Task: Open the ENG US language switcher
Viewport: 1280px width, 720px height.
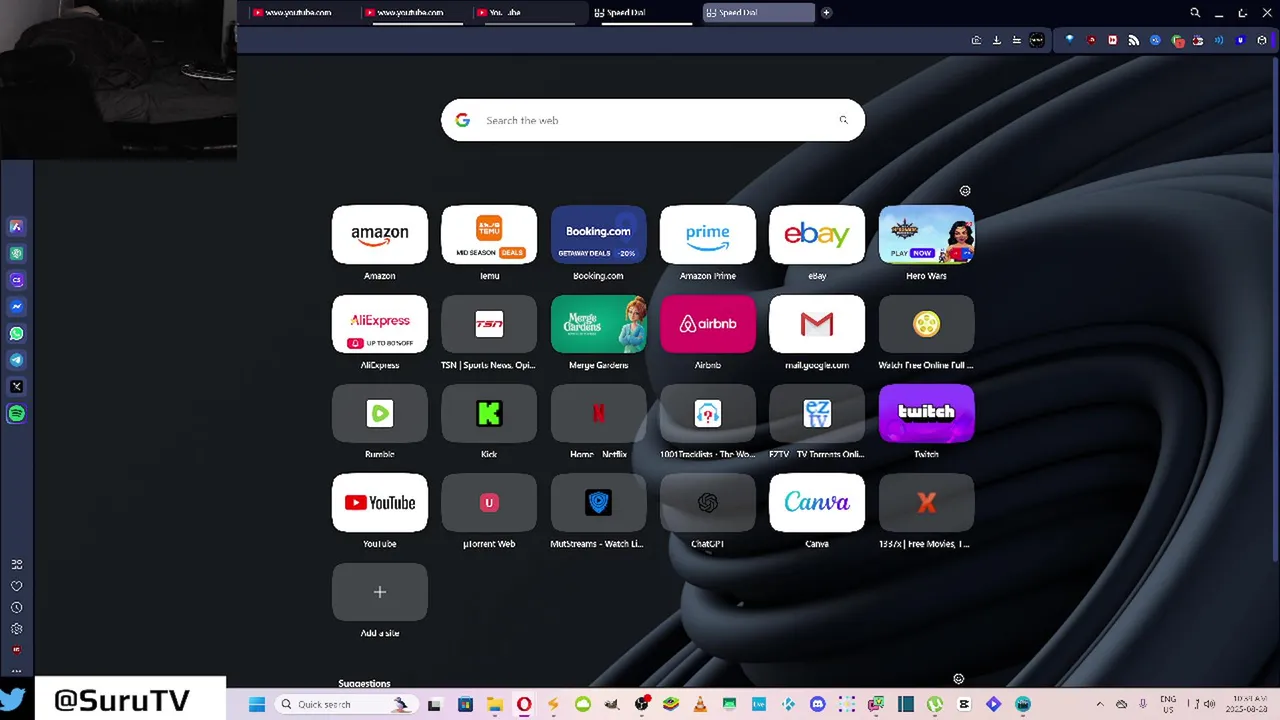Action: (1168, 704)
